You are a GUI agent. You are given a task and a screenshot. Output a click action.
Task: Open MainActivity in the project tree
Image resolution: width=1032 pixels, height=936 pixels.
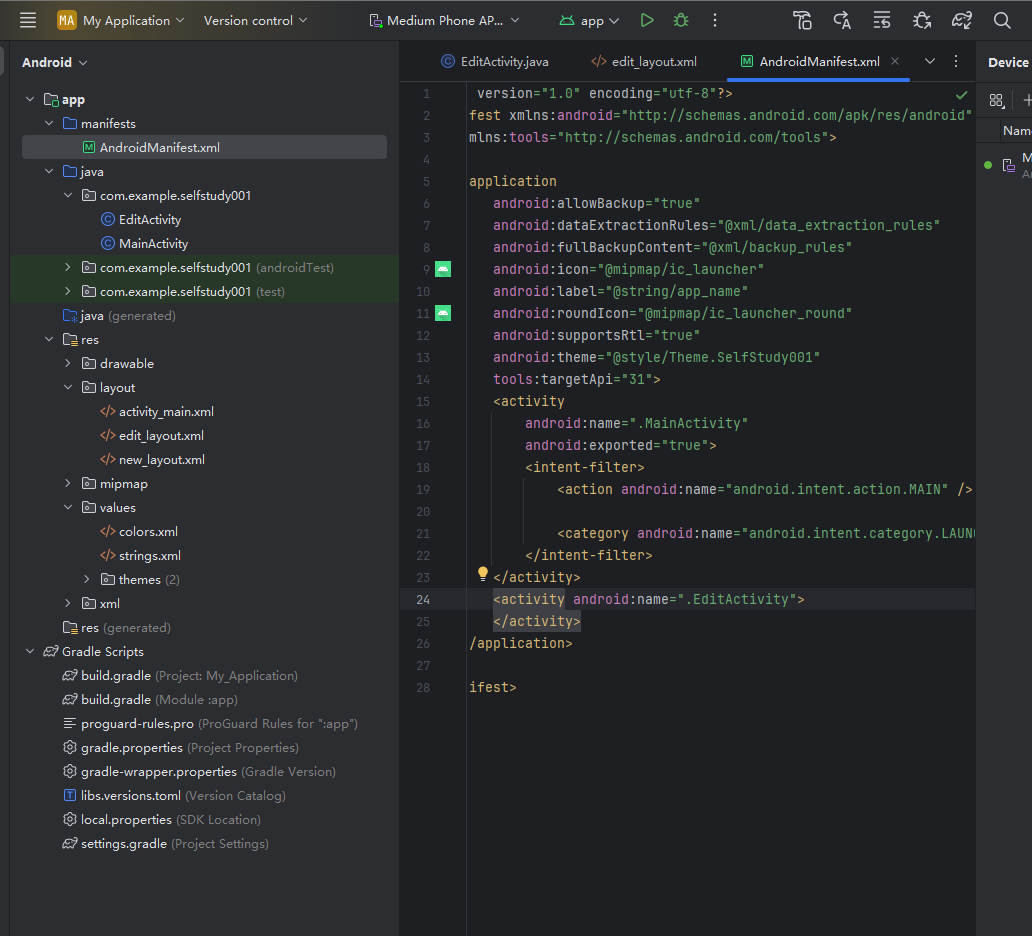pos(153,244)
